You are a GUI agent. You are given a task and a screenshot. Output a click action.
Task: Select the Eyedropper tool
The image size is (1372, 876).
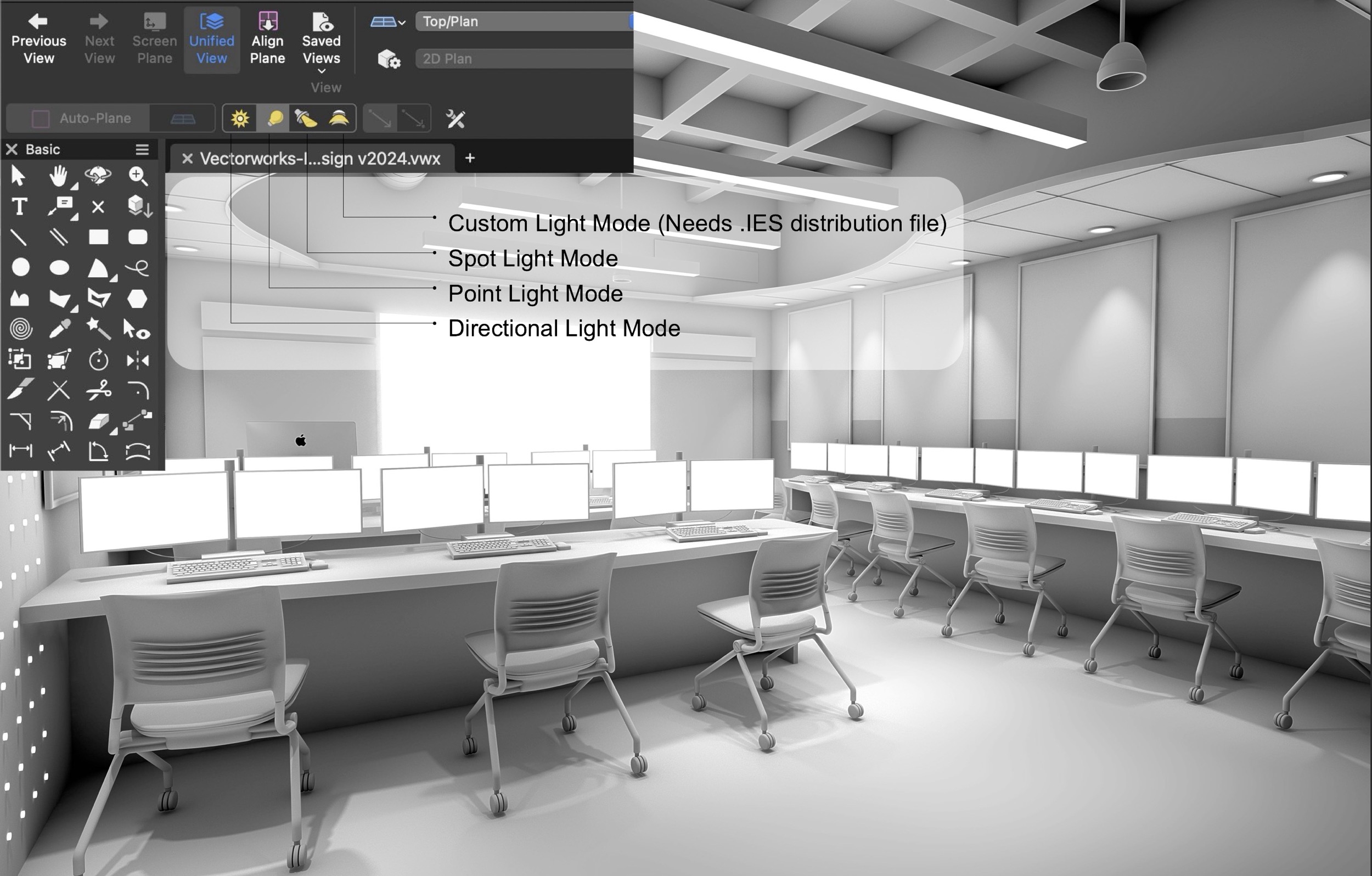pos(59,327)
